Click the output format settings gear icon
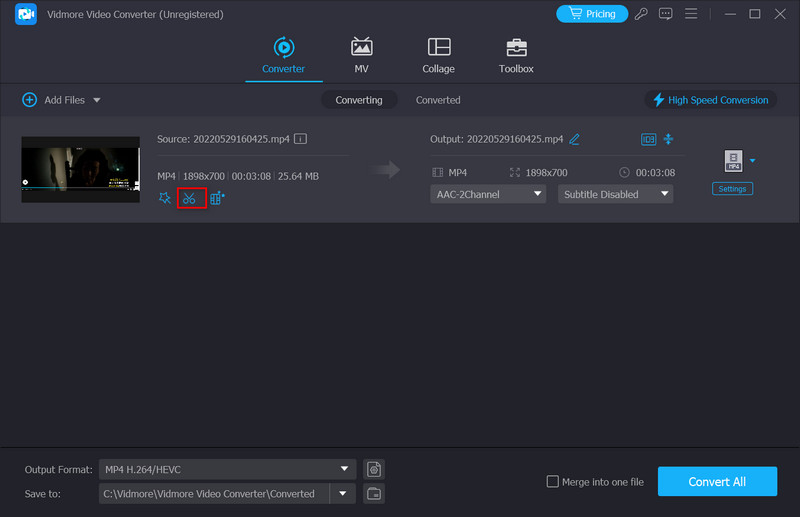This screenshot has width=800, height=517. [374, 469]
